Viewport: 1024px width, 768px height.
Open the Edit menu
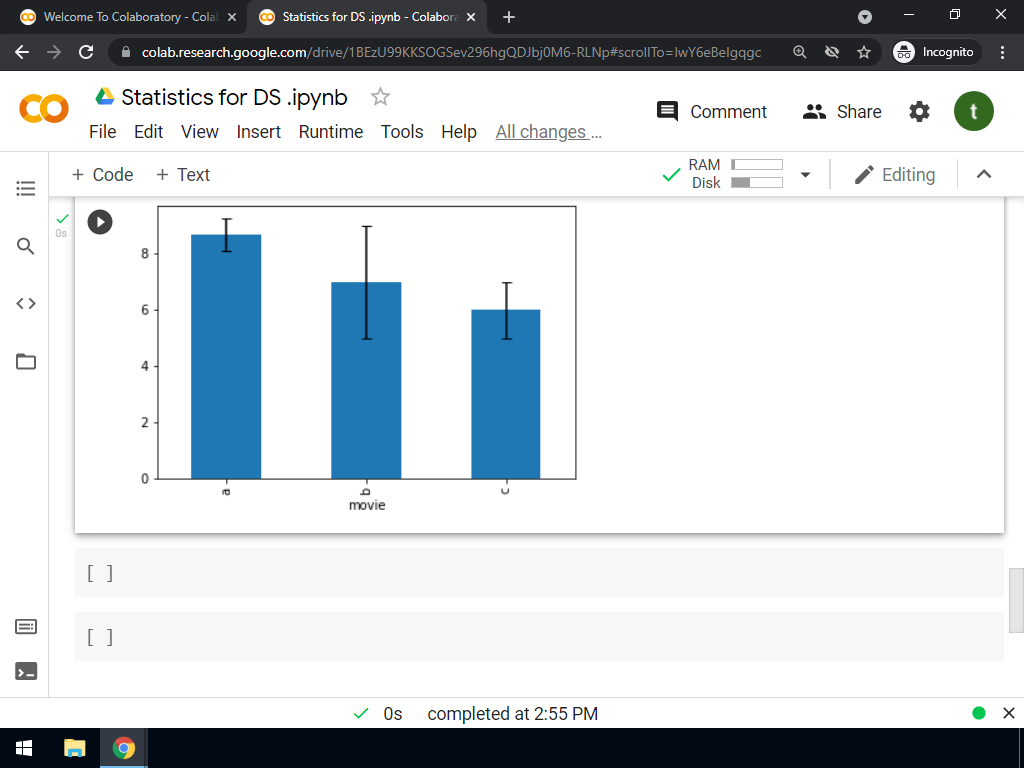click(148, 132)
